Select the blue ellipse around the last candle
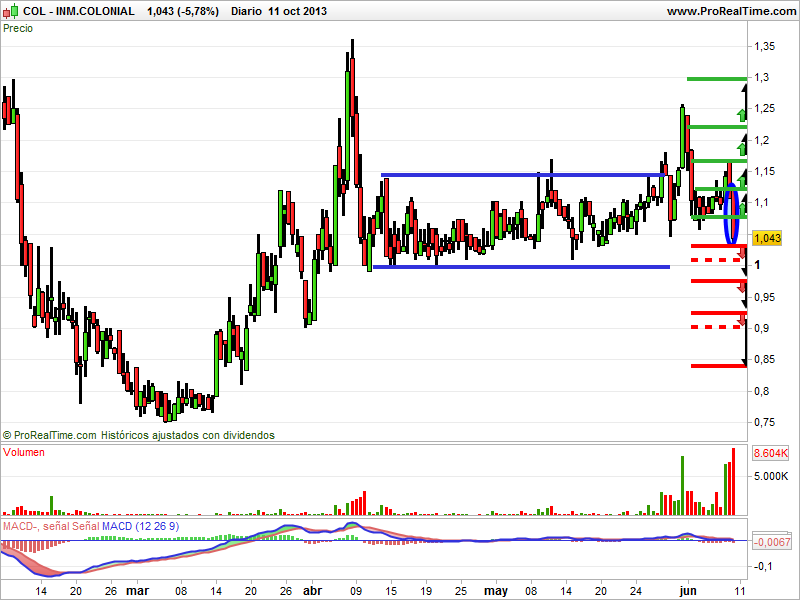 731,213
